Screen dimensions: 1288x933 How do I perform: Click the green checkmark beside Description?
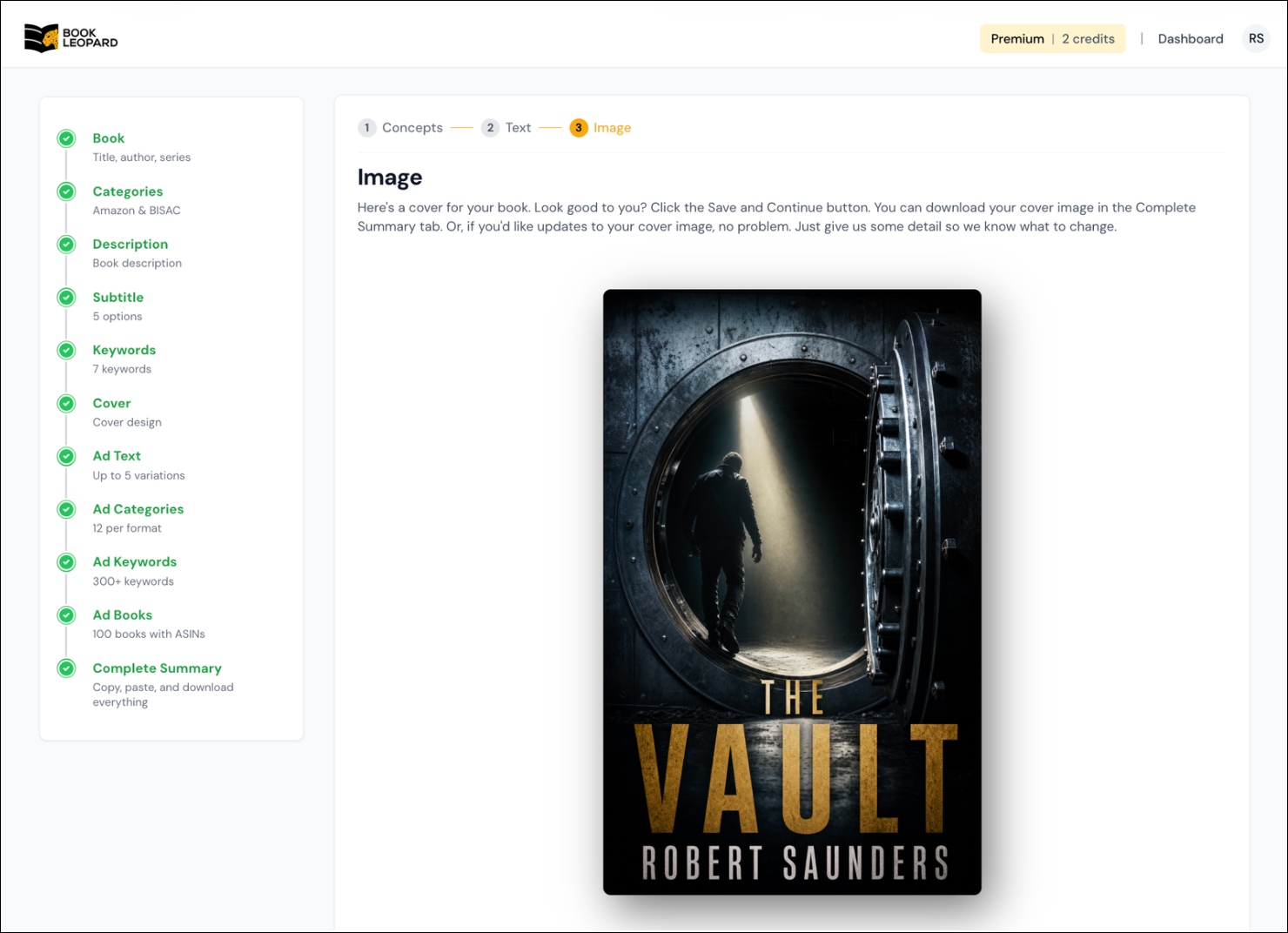(66, 245)
